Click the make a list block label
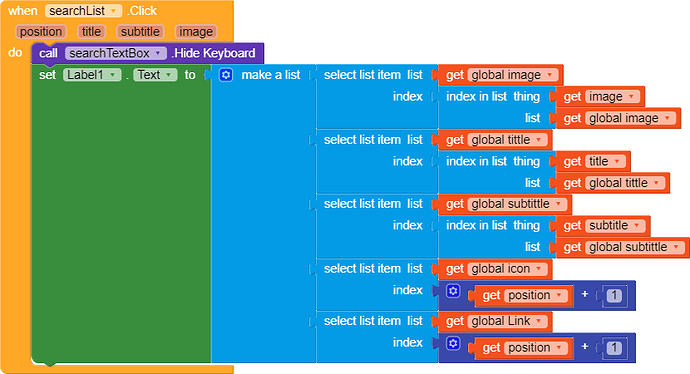 point(271,75)
